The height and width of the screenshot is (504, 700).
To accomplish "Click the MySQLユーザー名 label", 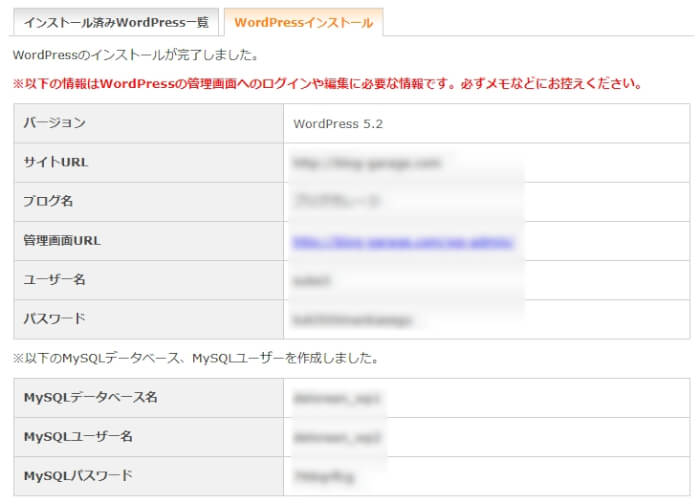I will pos(78,437).
